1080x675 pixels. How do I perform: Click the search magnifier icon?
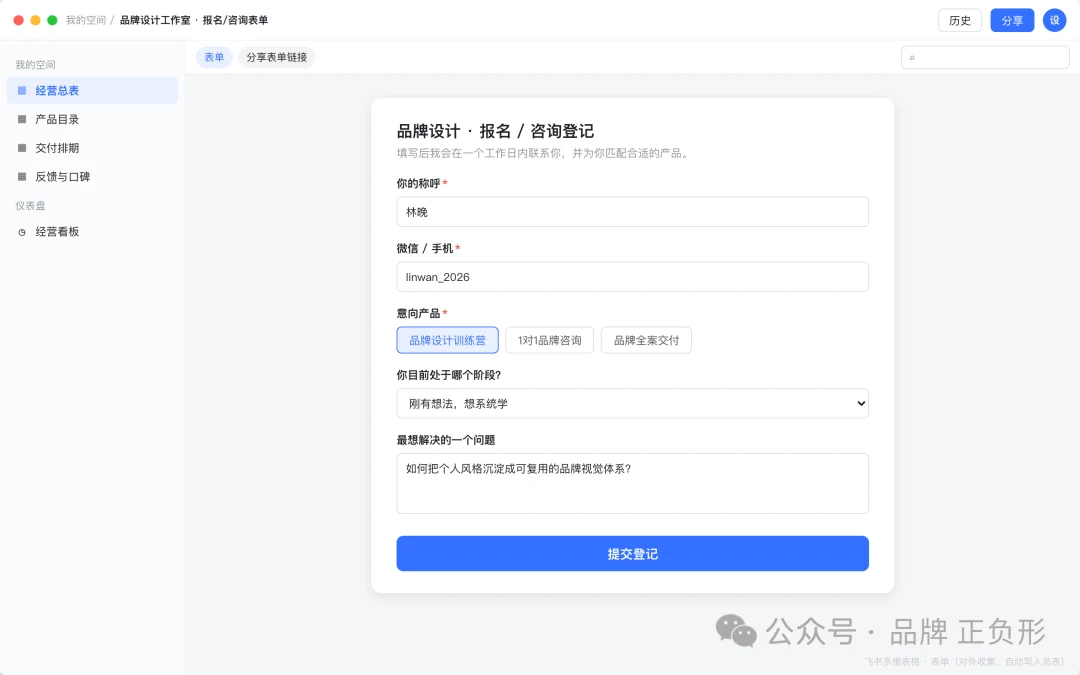(912, 58)
